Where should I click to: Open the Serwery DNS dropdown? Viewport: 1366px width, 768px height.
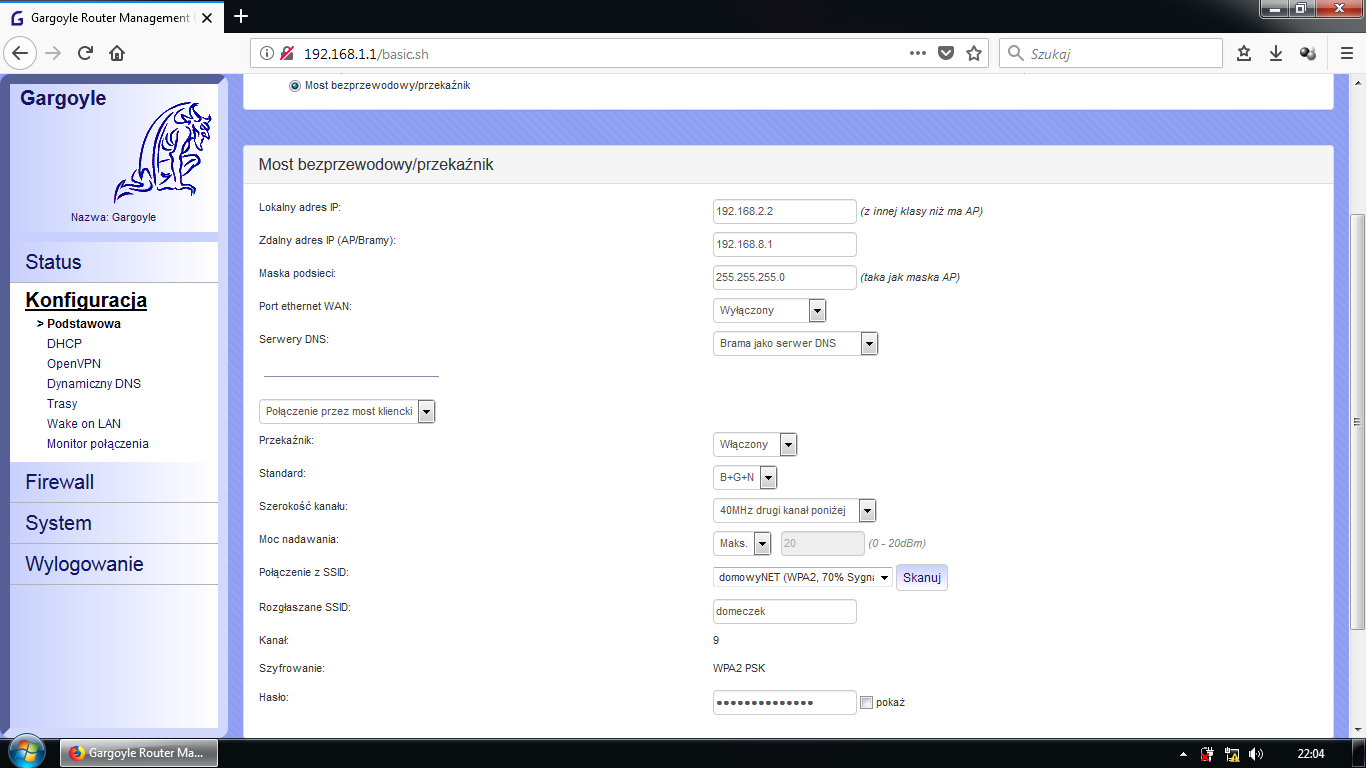click(x=796, y=344)
